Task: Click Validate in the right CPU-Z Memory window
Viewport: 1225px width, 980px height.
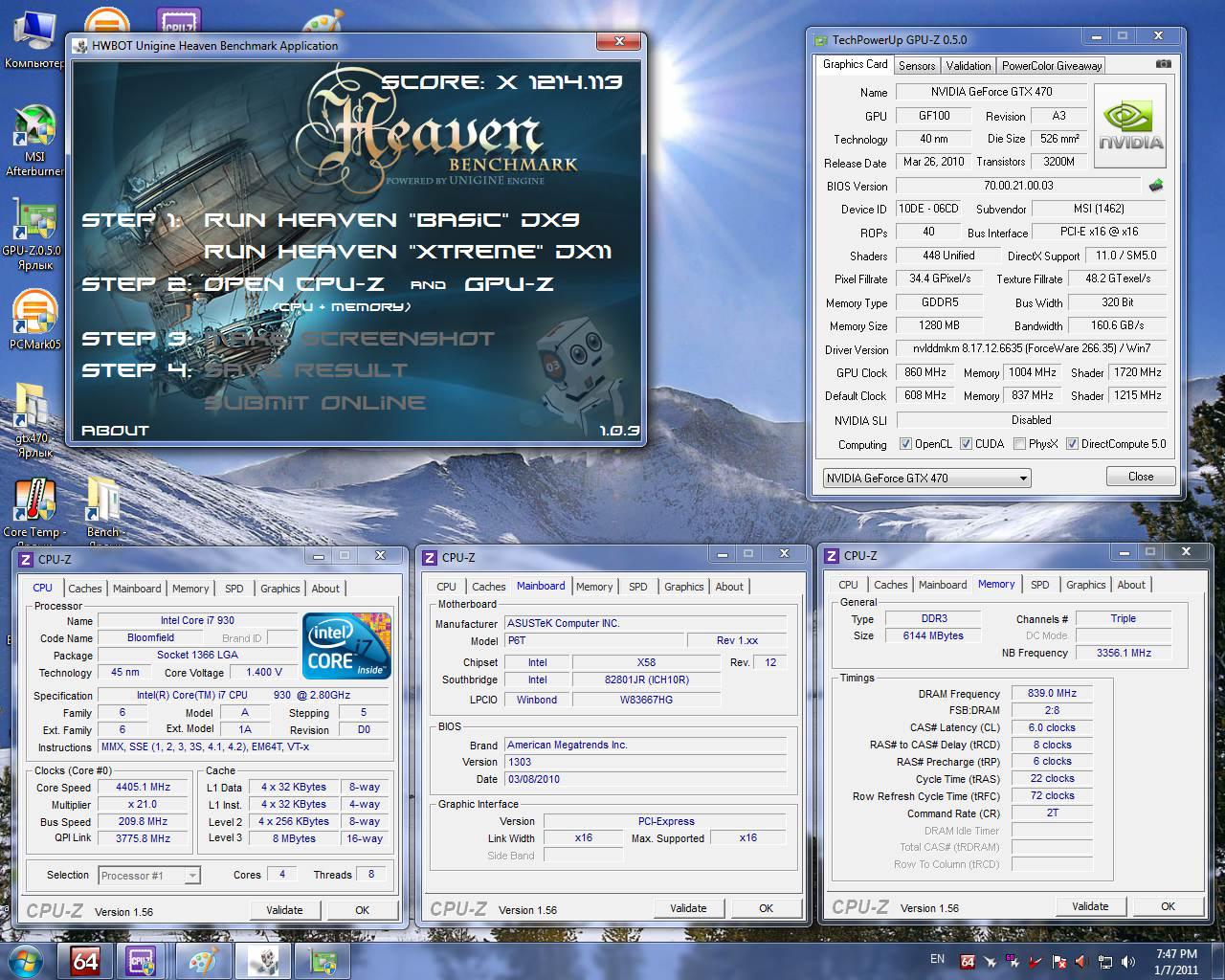Action: (x=1090, y=906)
